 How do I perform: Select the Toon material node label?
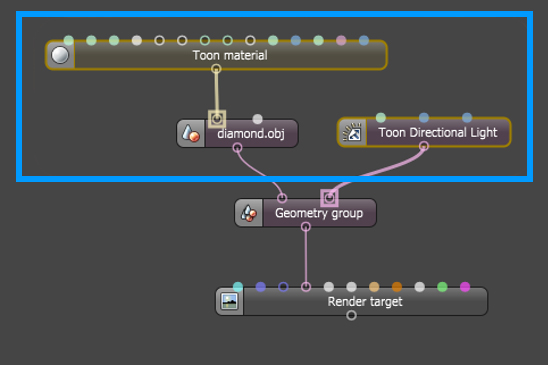point(230,55)
